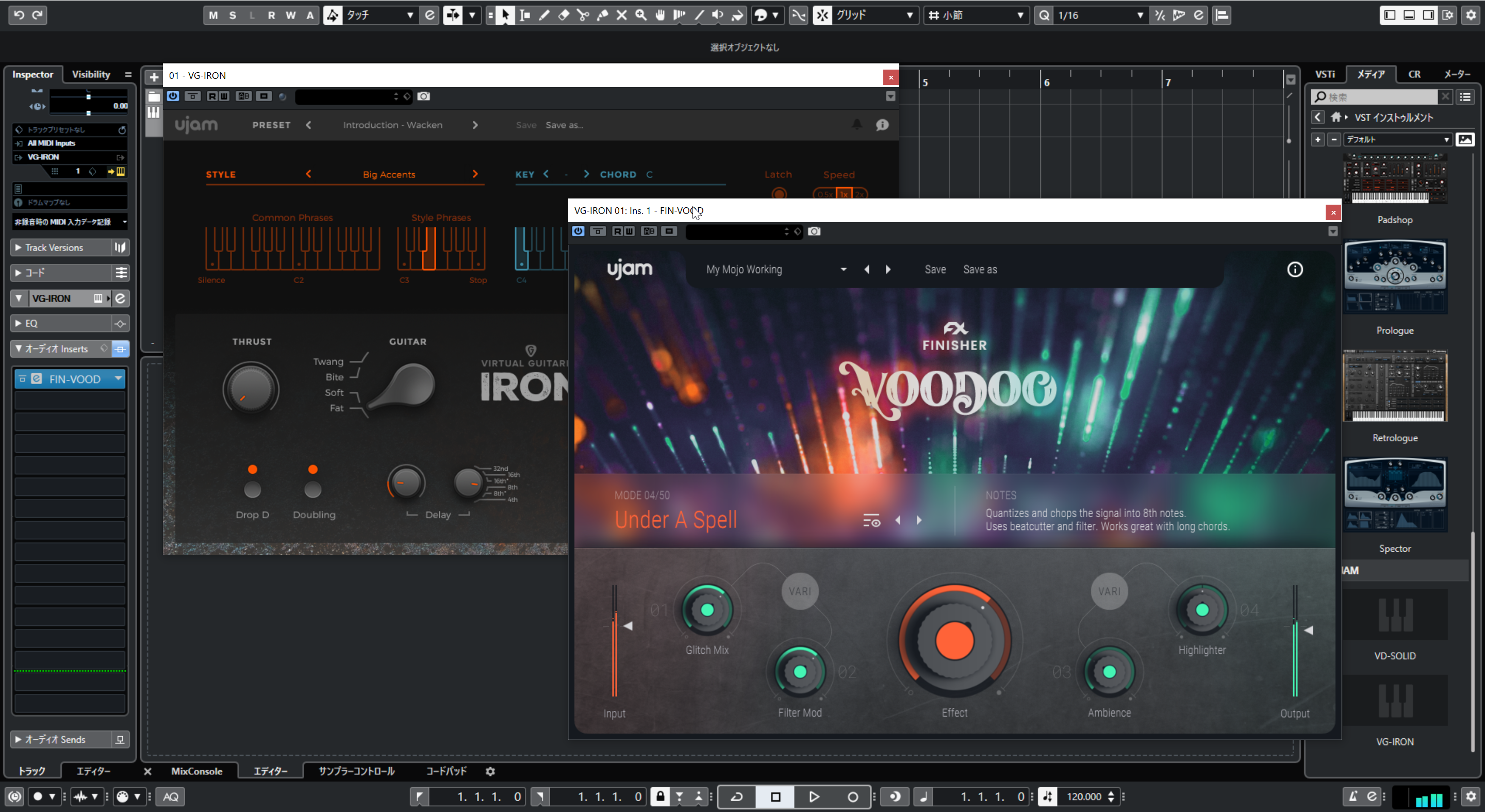This screenshot has width=1485, height=812.
Task: Switch to the VSTi tab
Action: pos(1325,74)
